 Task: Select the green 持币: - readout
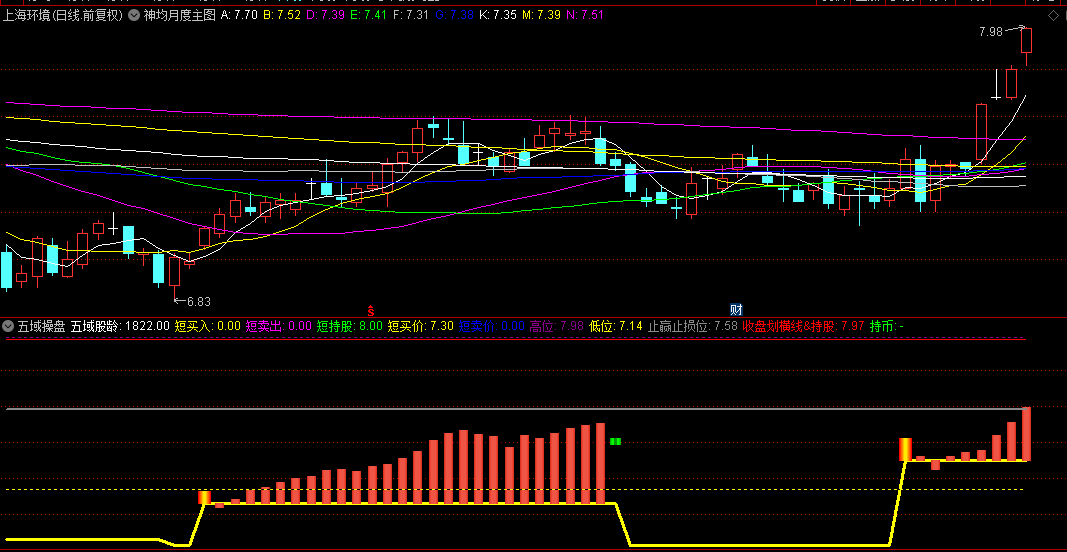tap(887, 326)
